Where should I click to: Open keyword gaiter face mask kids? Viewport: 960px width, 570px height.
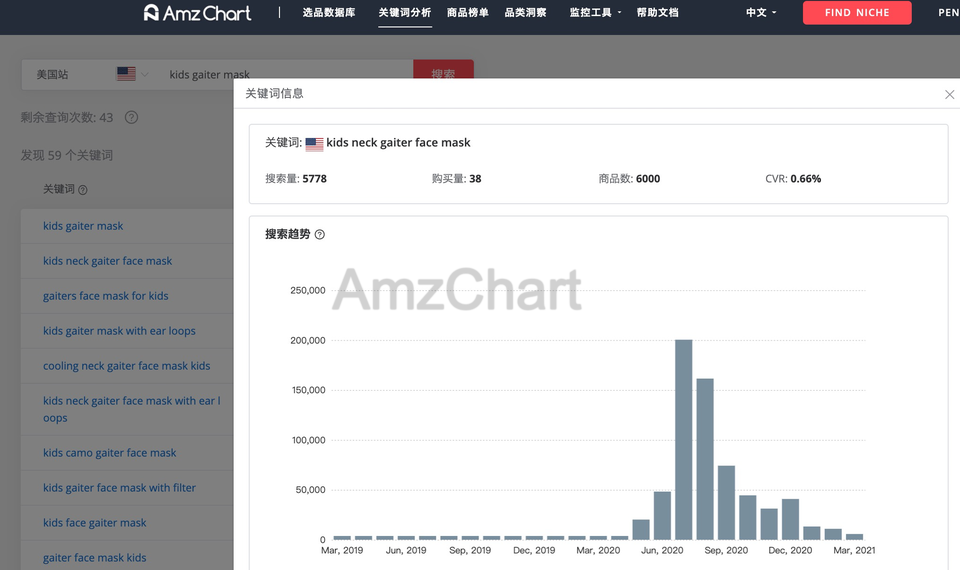coord(94,557)
